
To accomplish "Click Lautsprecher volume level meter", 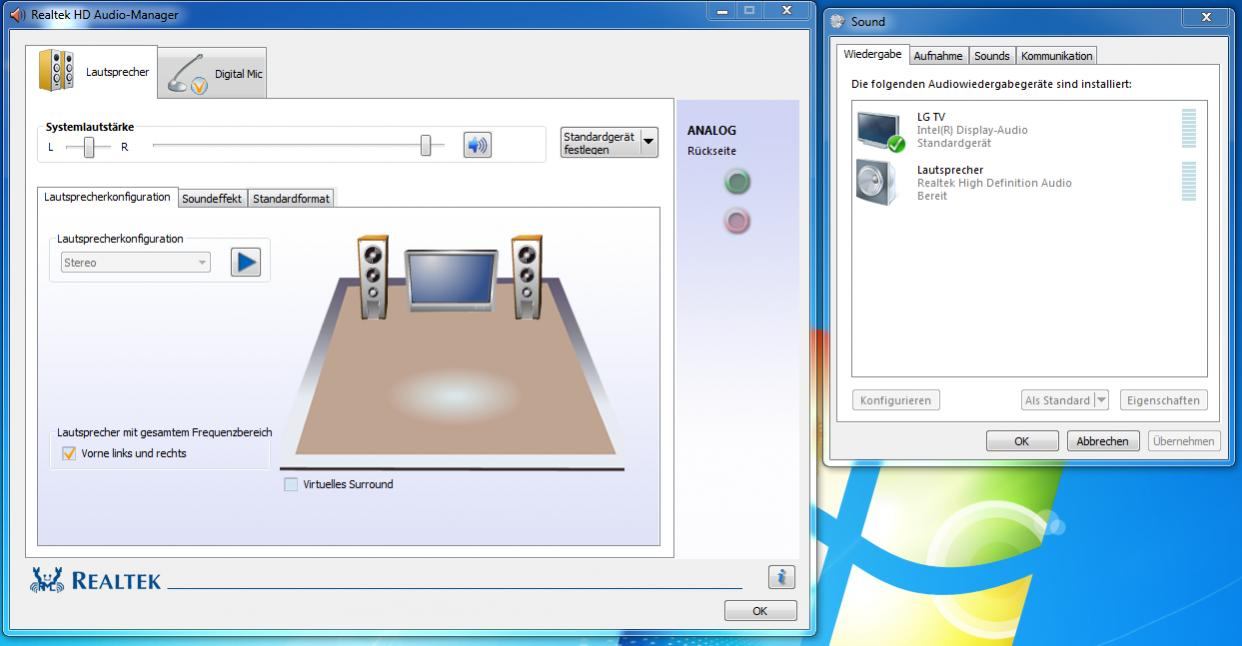I will 1188,181.
